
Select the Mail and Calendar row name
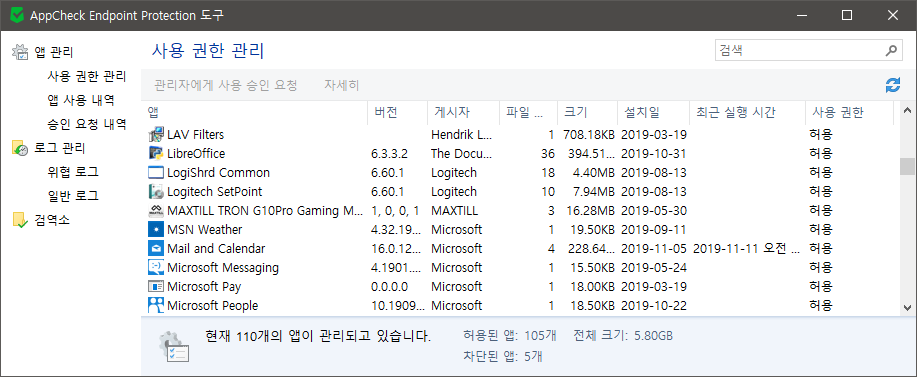tap(216, 248)
